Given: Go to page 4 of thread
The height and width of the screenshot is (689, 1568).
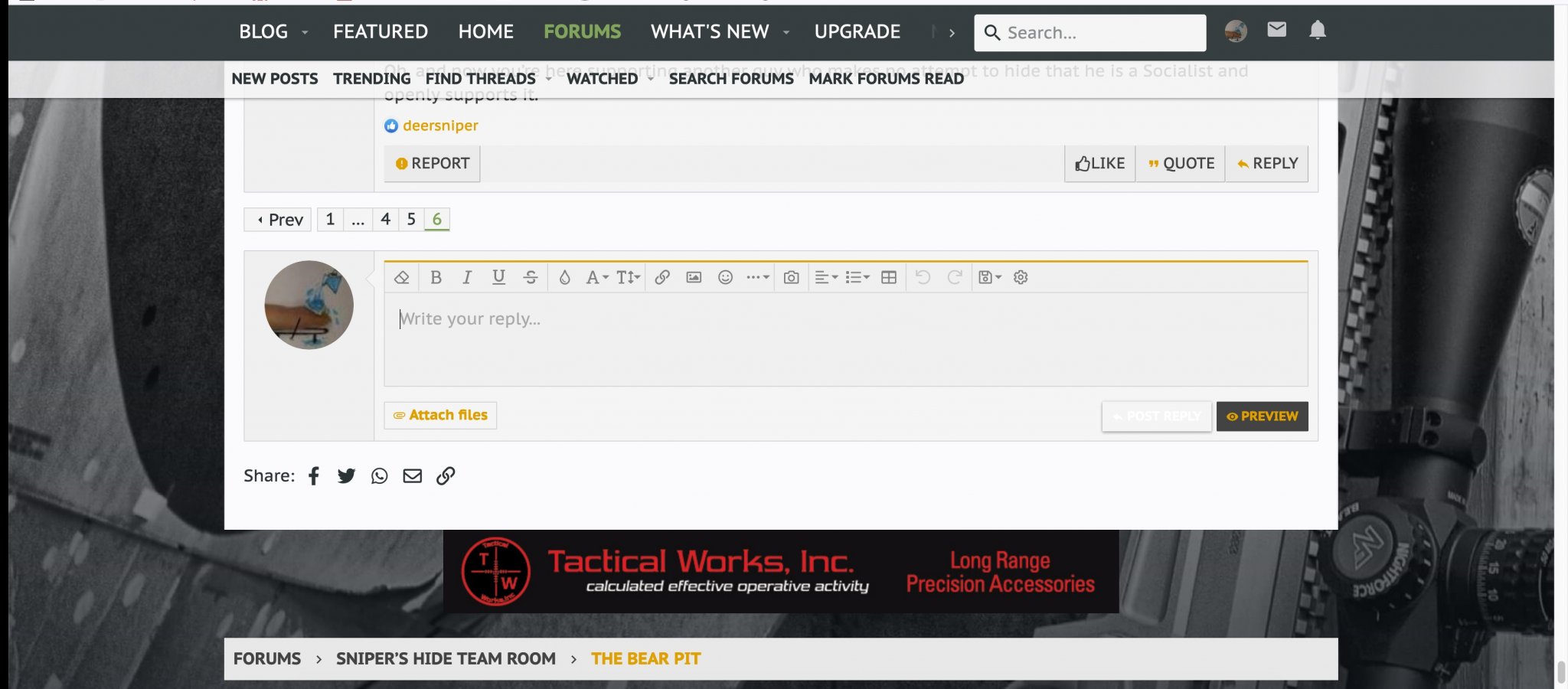Looking at the screenshot, I should point(386,220).
